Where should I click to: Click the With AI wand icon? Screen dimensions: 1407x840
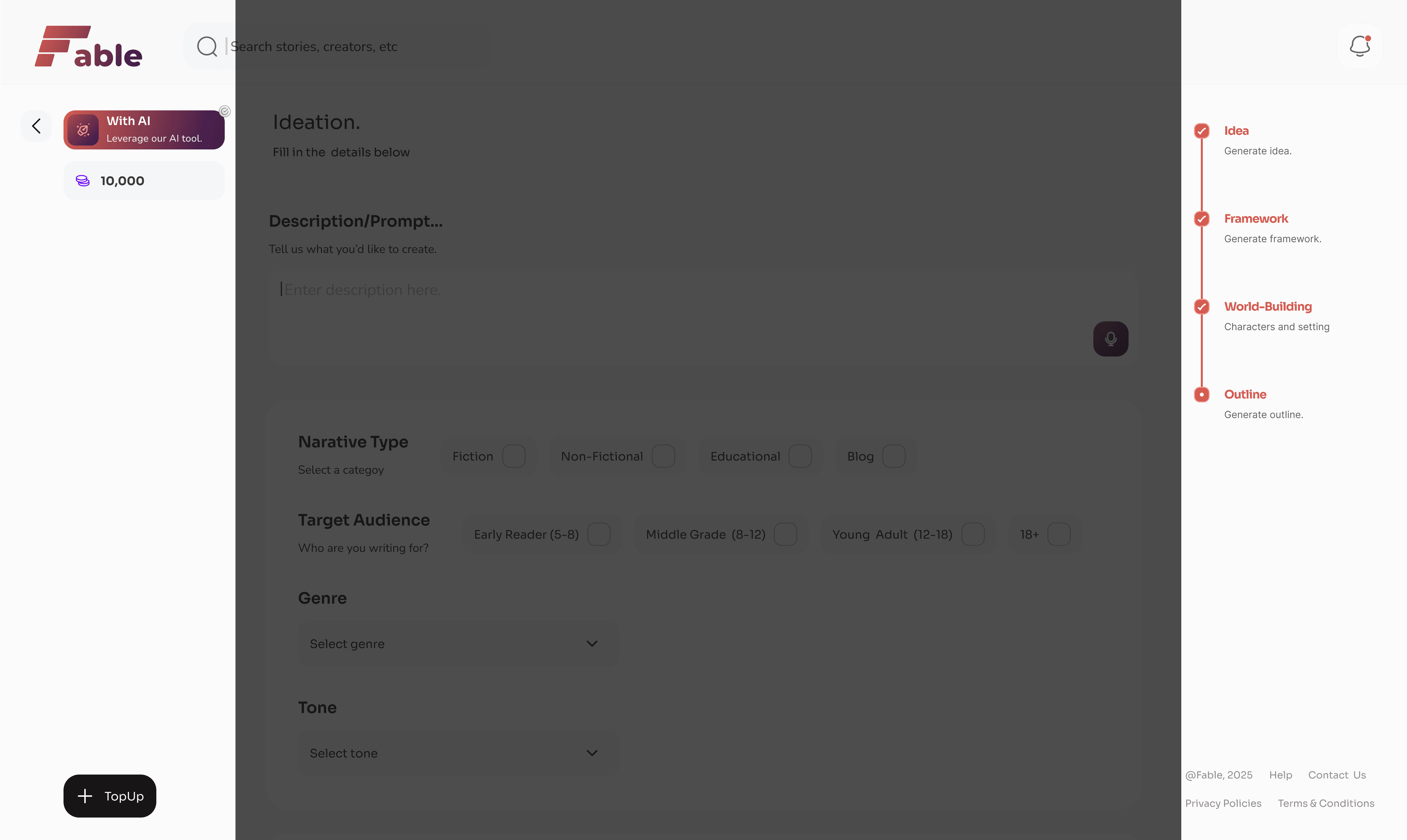(83, 130)
